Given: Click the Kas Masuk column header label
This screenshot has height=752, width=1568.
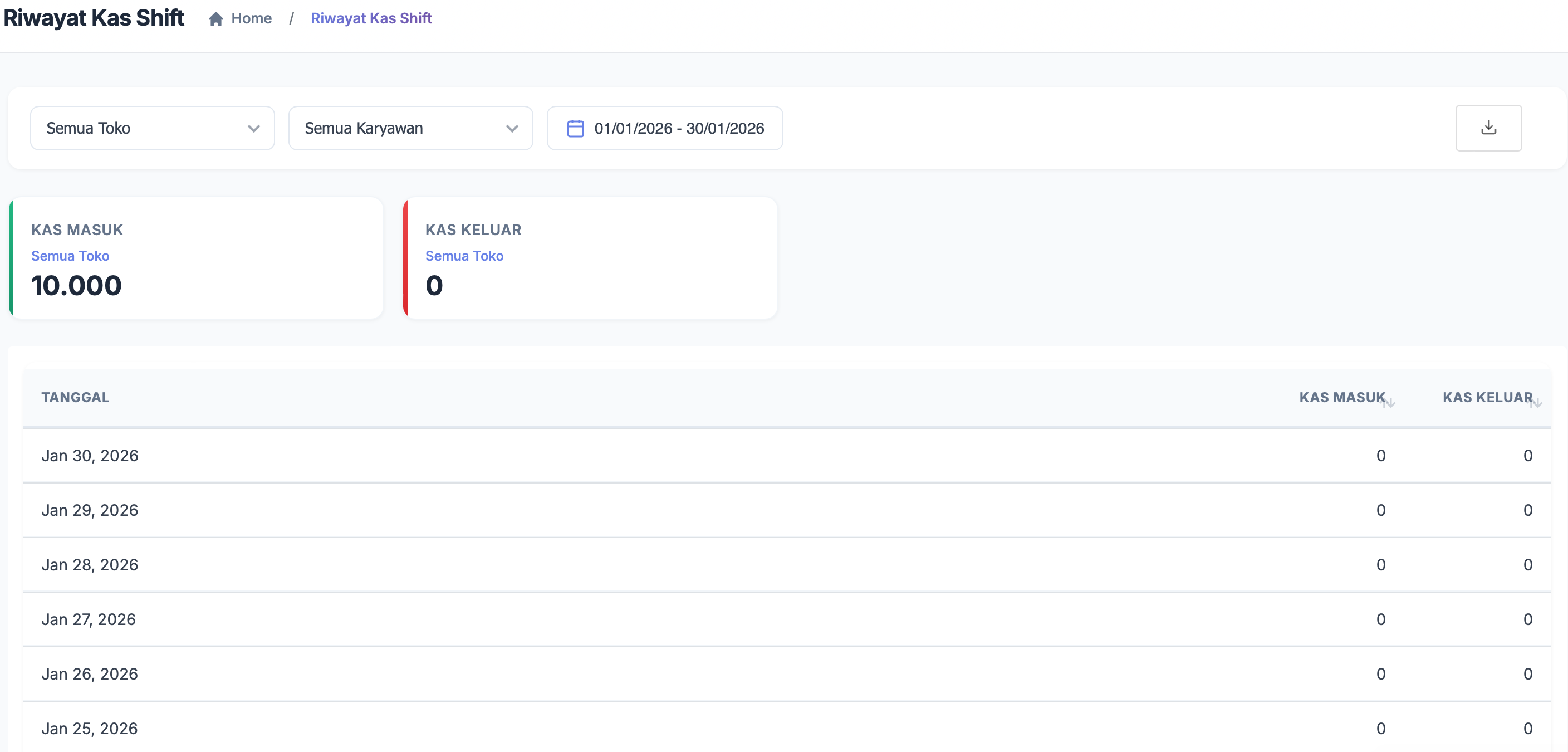Looking at the screenshot, I should point(1341,397).
